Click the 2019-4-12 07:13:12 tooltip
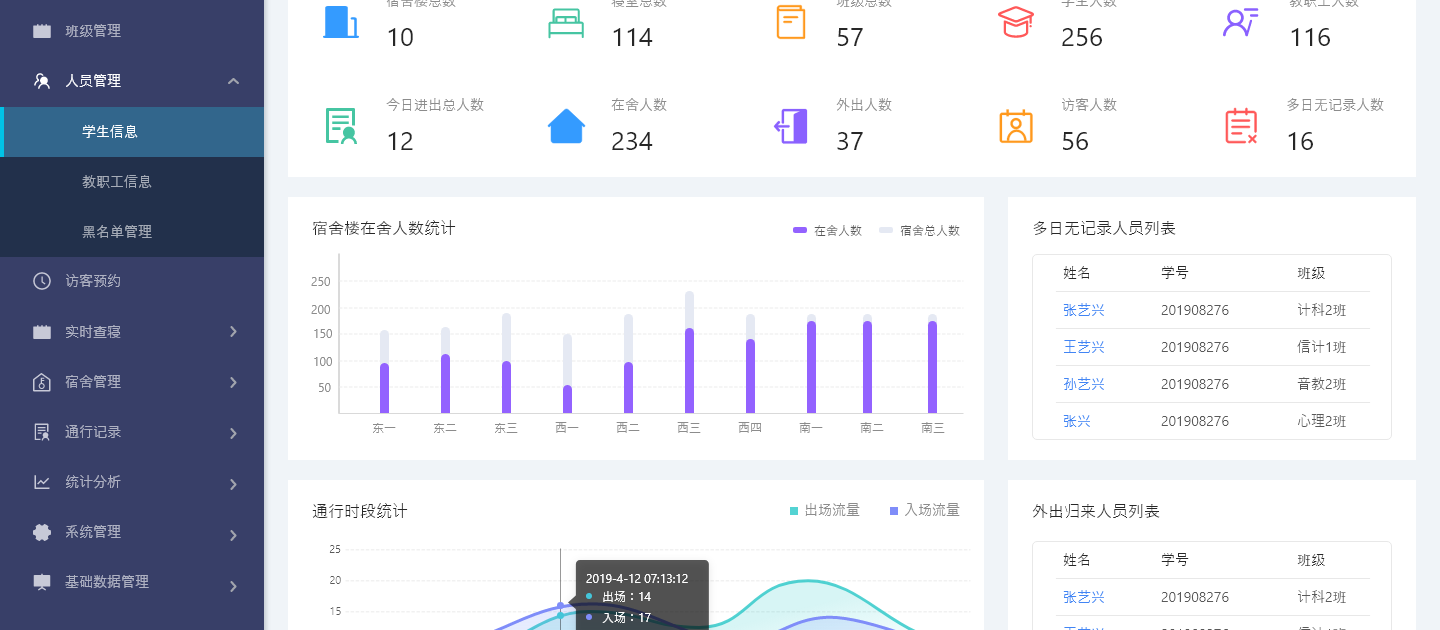Screen dimensions: 1440x630 pos(642,595)
